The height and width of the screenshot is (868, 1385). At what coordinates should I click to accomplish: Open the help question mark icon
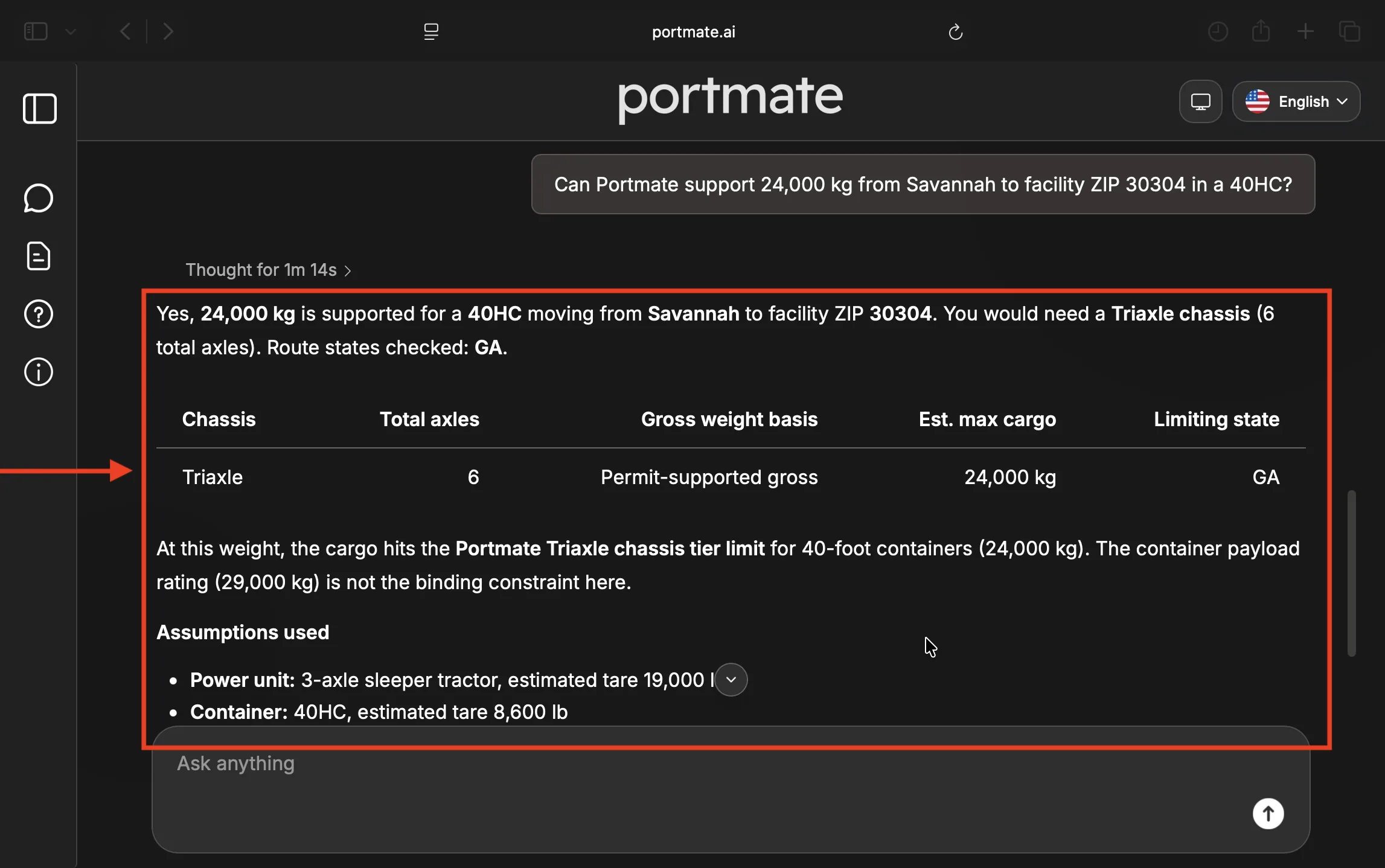coord(39,314)
